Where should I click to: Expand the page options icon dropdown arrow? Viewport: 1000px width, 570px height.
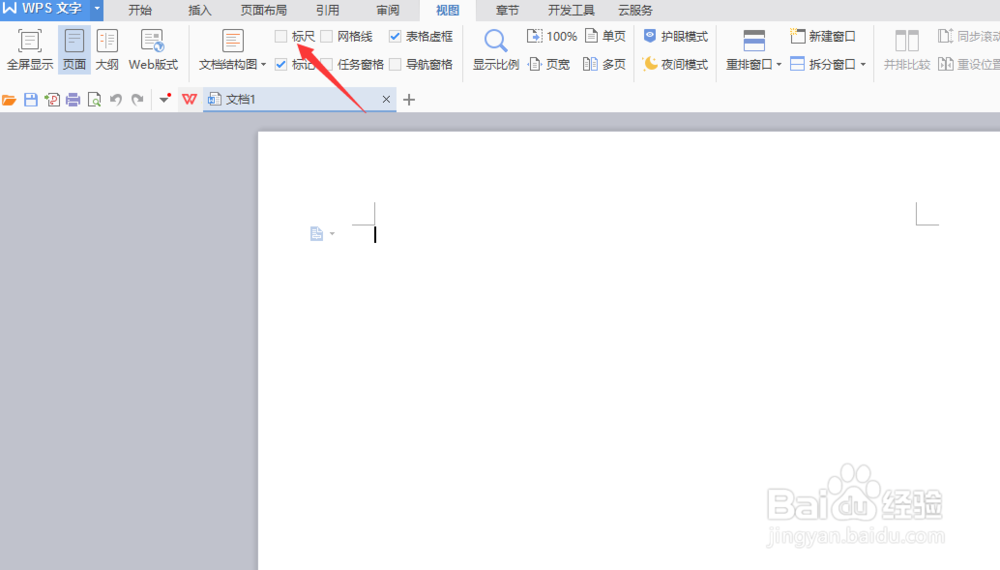[332, 234]
